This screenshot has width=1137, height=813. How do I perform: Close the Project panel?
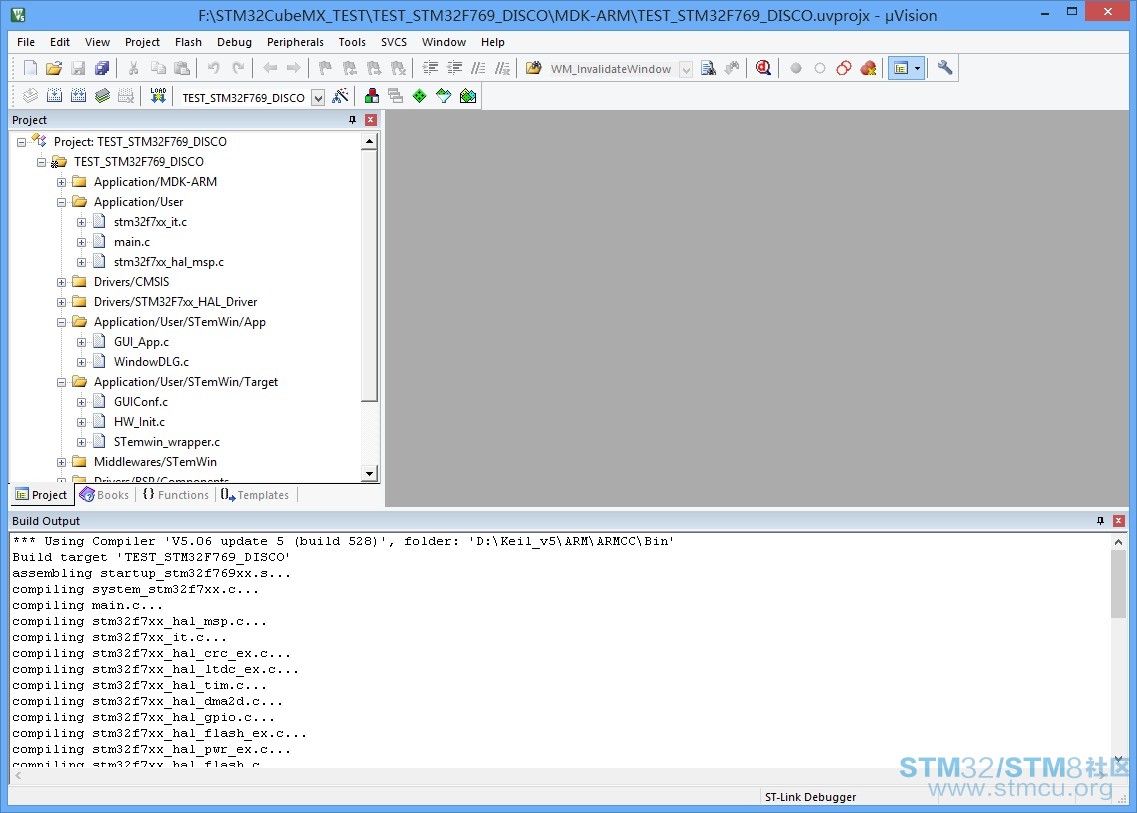[371, 120]
